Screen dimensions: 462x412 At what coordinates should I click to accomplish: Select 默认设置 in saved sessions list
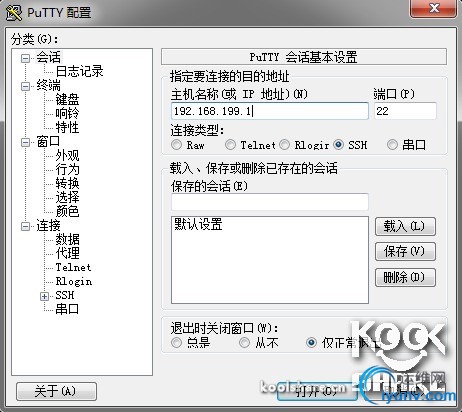(x=198, y=224)
